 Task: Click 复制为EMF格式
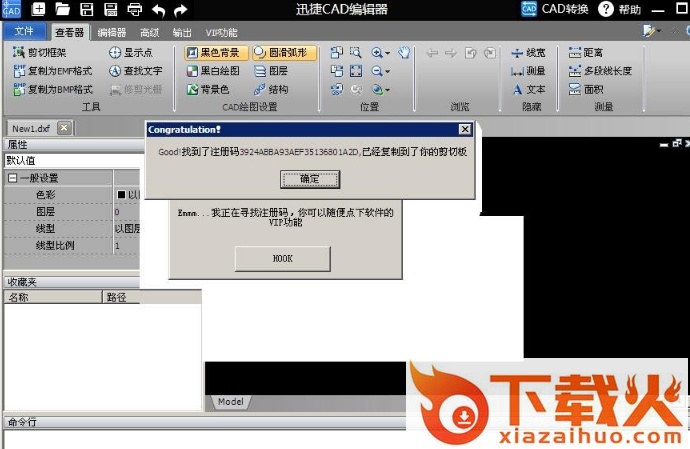(x=53, y=70)
